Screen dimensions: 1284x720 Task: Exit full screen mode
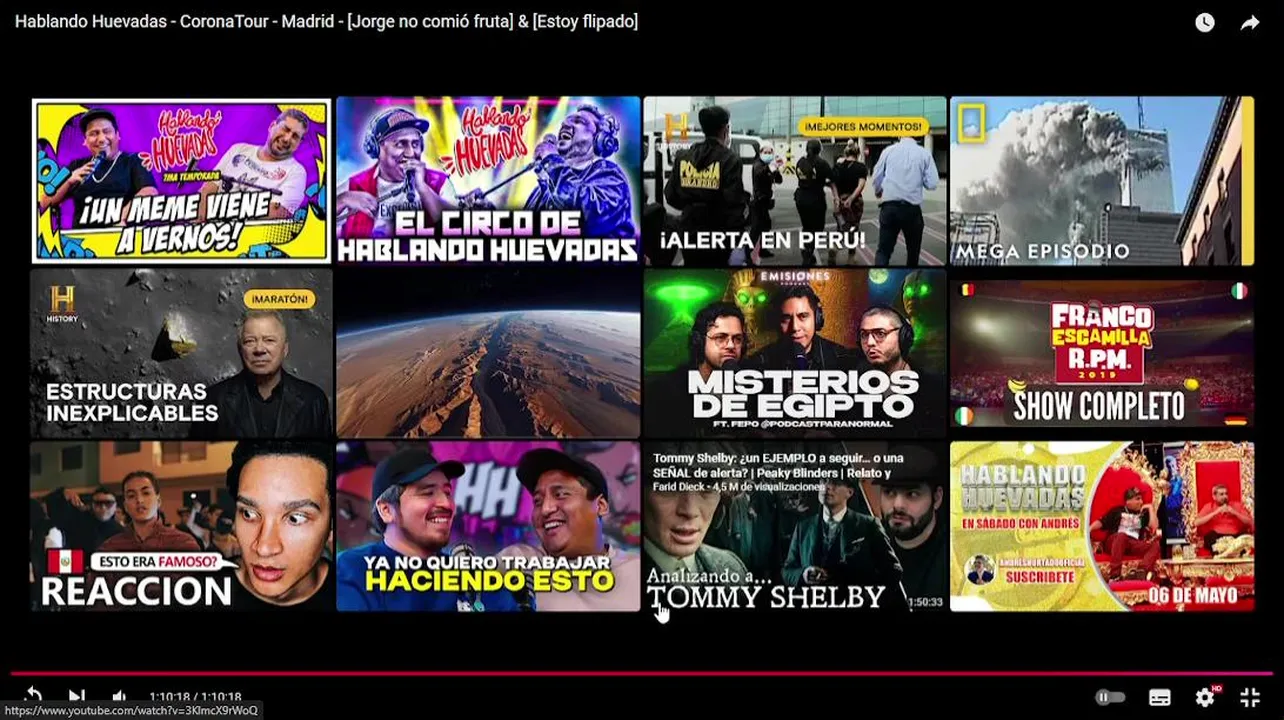pyautogui.click(x=1250, y=697)
